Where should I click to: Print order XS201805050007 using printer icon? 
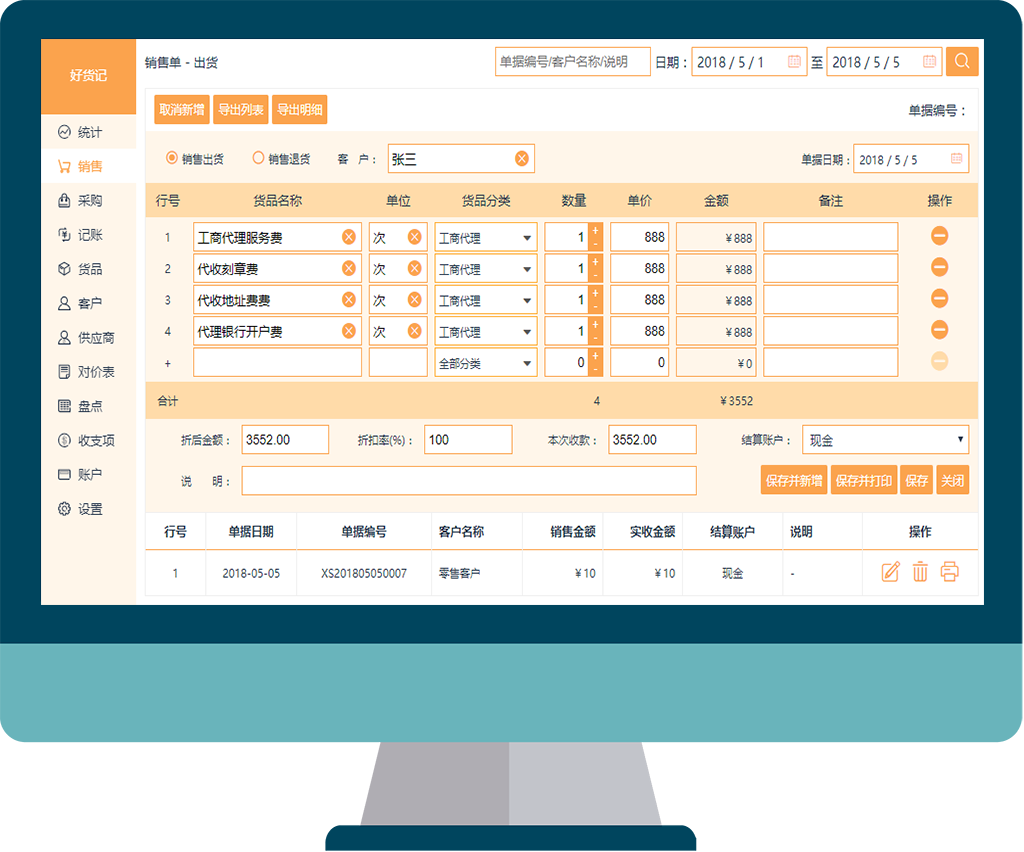point(949,572)
